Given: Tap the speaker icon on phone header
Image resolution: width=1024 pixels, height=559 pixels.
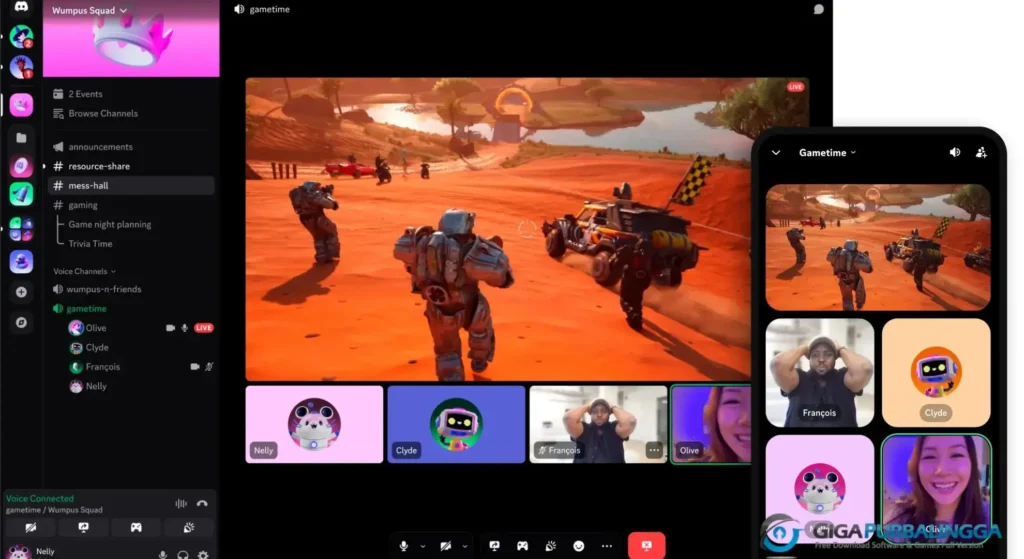Looking at the screenshot, I should click(955, 152).
